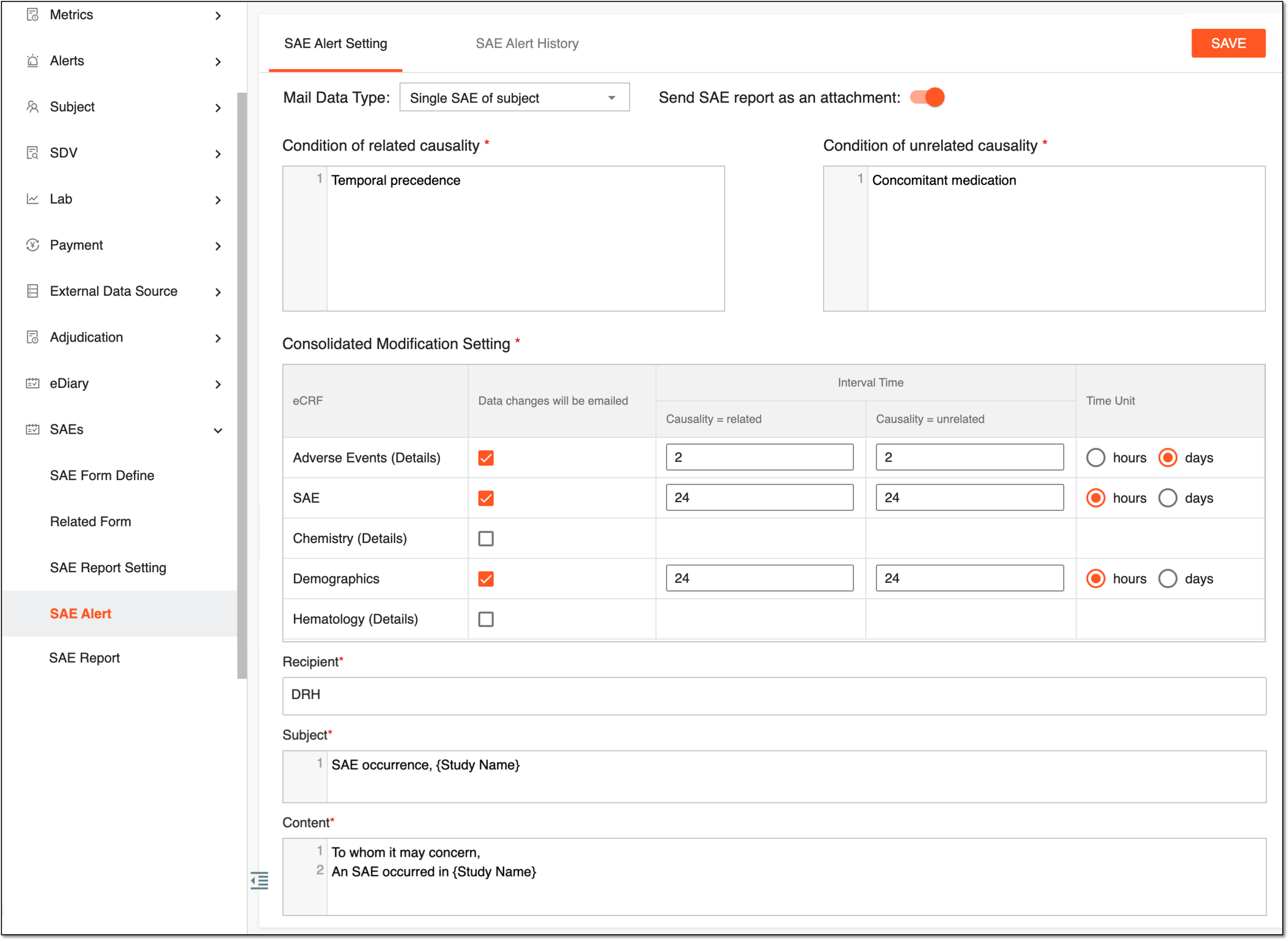Edit Demographics related interval field
The height and width of the screenshot is (940, 1288).
pyautogui.click(x=760, y=579)
